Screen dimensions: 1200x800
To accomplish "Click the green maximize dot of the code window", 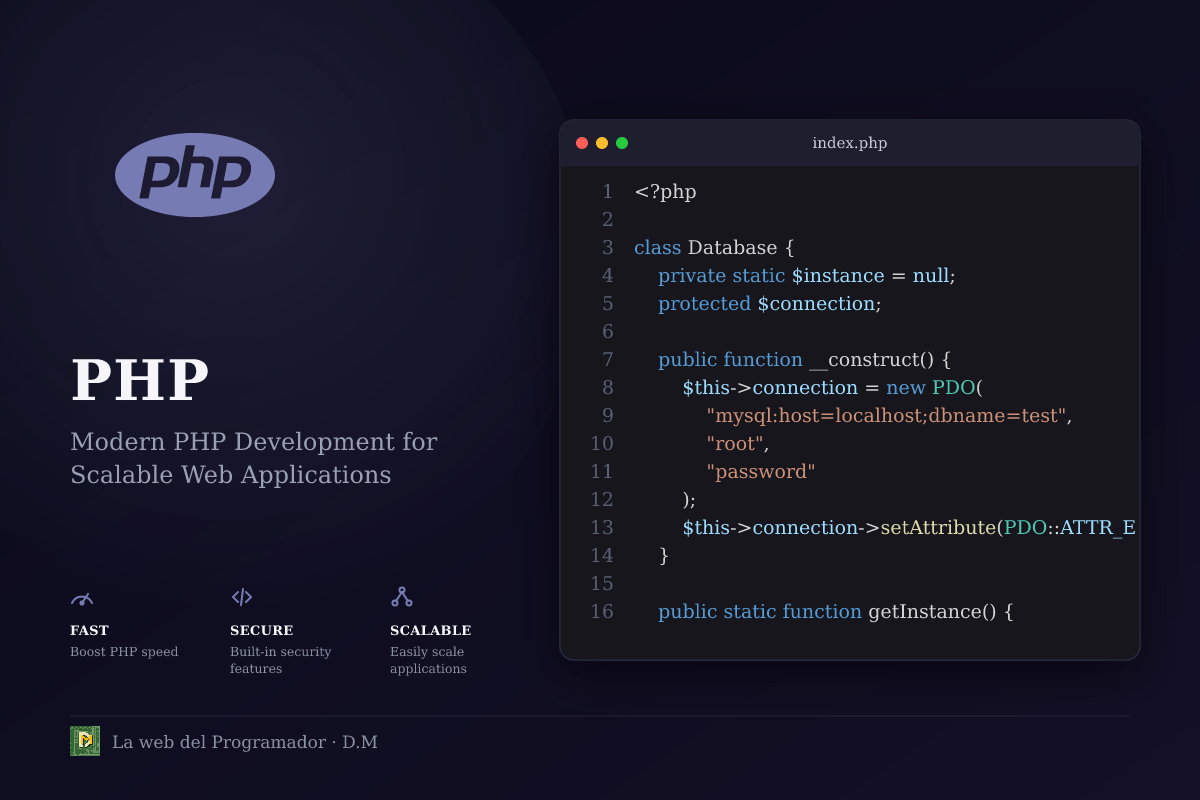I will (622, 143).
